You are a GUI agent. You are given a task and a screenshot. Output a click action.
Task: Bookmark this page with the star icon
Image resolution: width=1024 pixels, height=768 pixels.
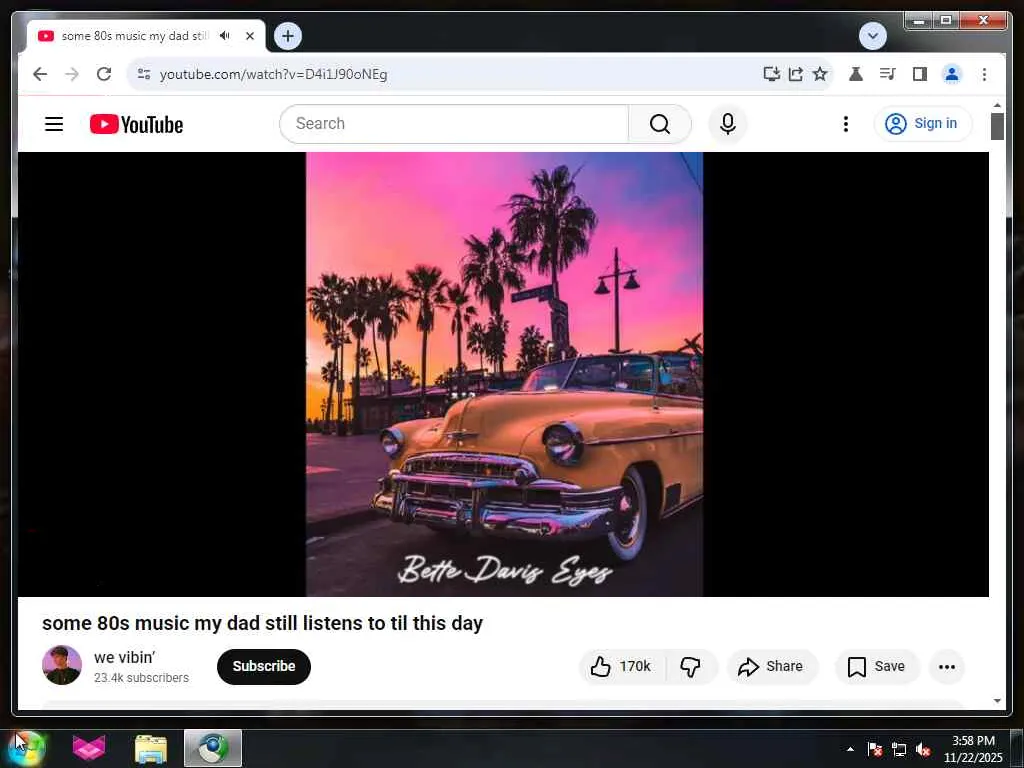820,74
